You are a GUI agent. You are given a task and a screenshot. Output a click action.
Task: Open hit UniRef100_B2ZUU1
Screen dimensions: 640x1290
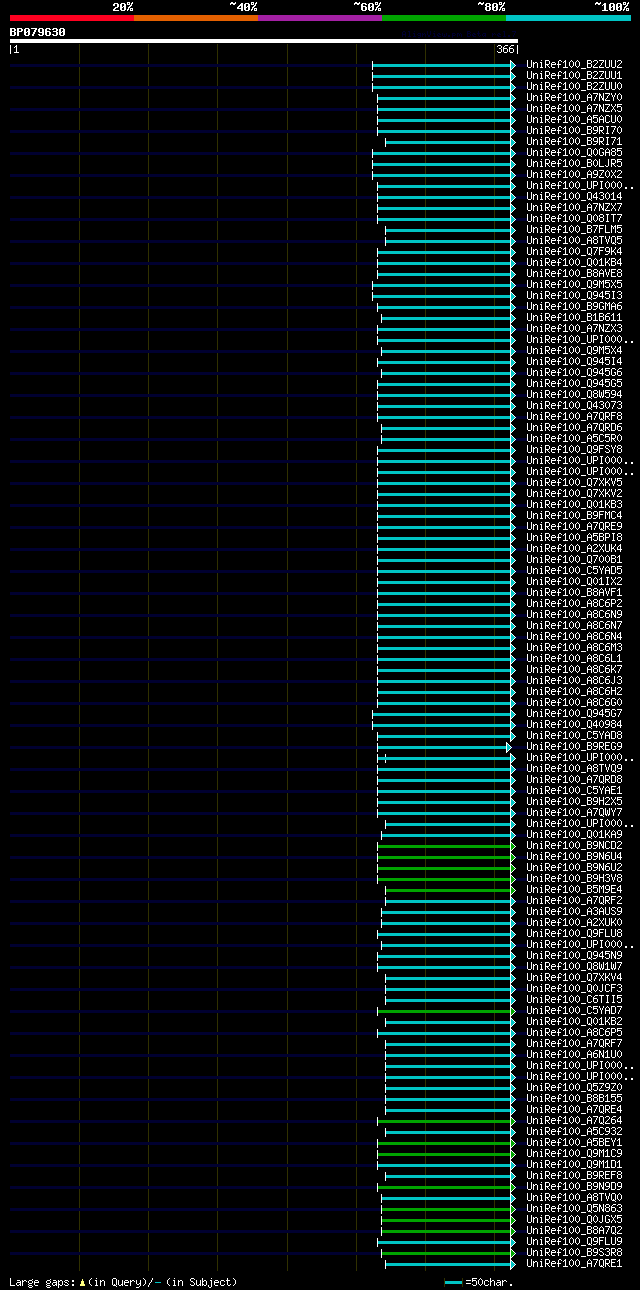(x=574, y=75)
